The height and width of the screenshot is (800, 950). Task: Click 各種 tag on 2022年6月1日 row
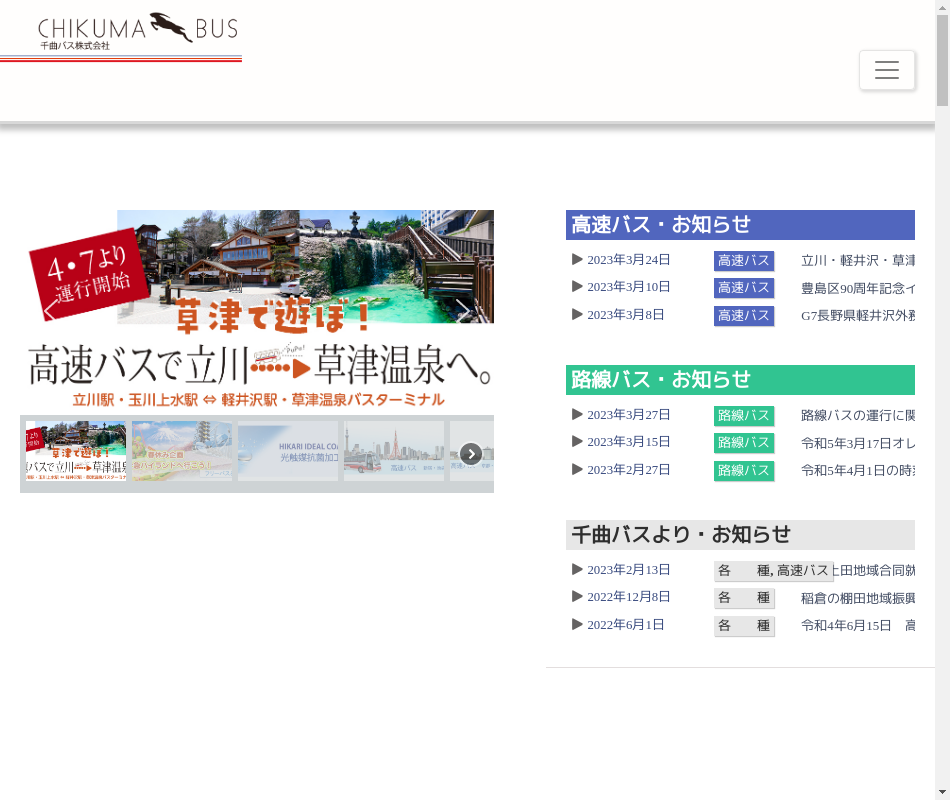click(x=744, y=626)
